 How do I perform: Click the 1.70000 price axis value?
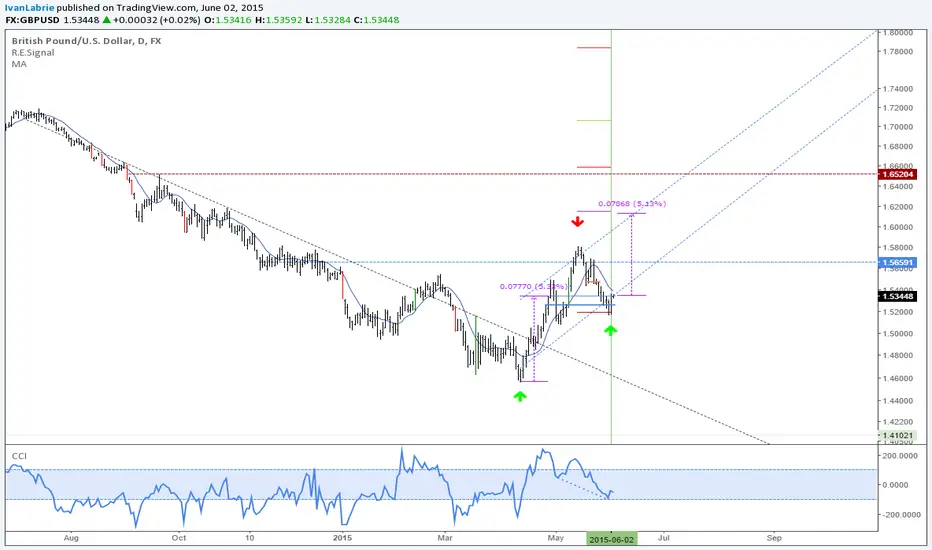(x=898, y=127)
